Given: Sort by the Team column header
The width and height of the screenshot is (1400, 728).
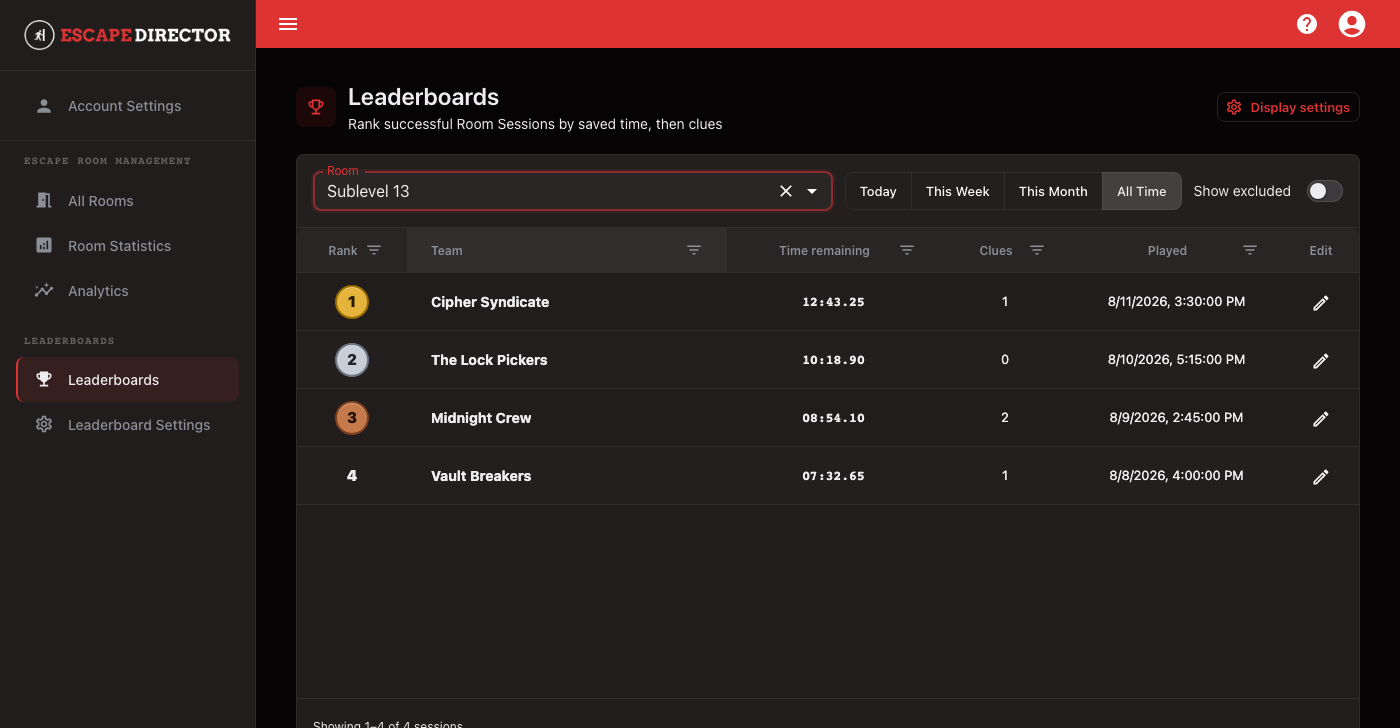Looking at the screenshot, I should coord(447,251).
